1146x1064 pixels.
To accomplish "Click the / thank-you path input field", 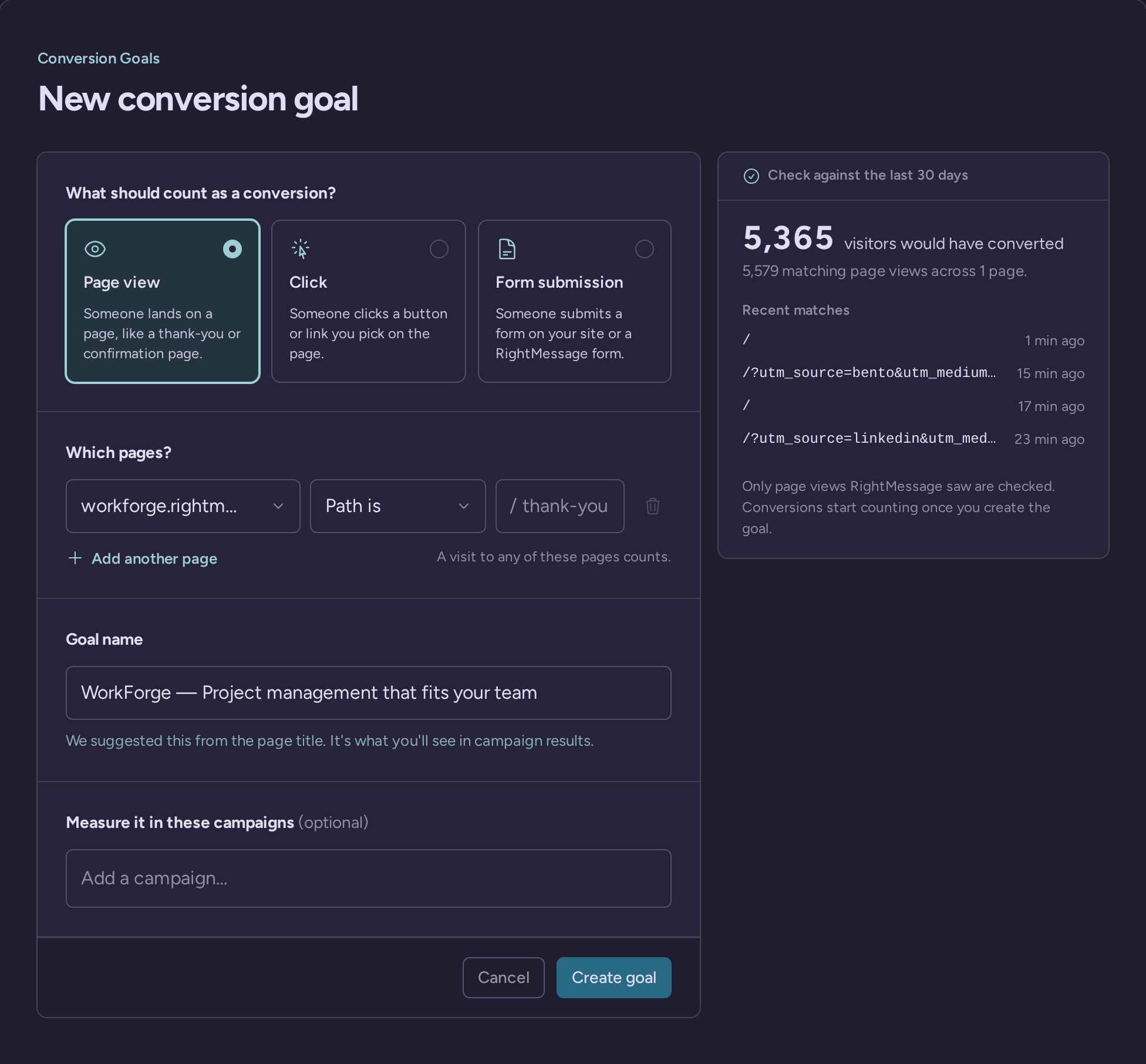I will click(560, 506).
